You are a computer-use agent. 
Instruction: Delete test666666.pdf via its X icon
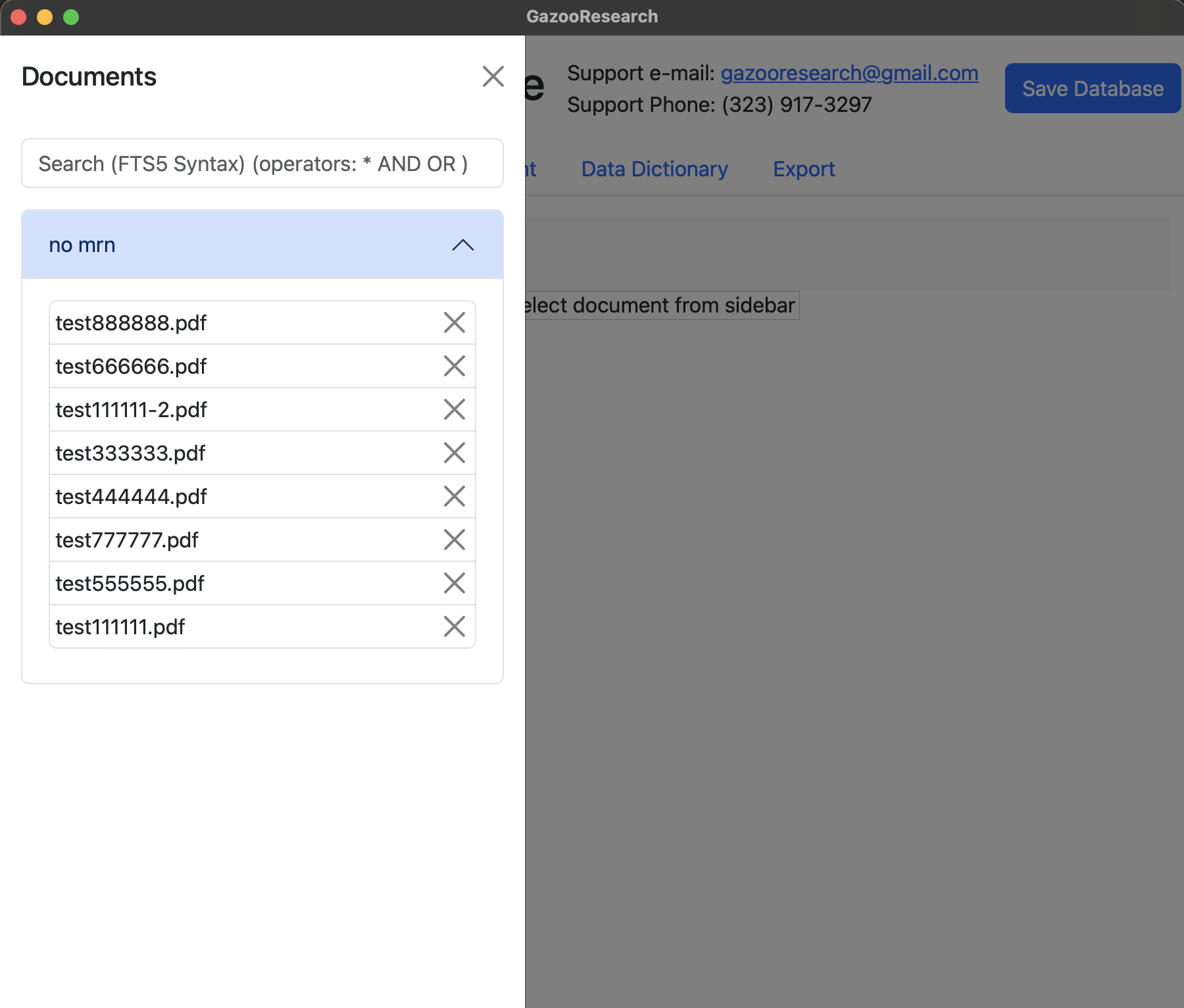[x=454, y=366]
